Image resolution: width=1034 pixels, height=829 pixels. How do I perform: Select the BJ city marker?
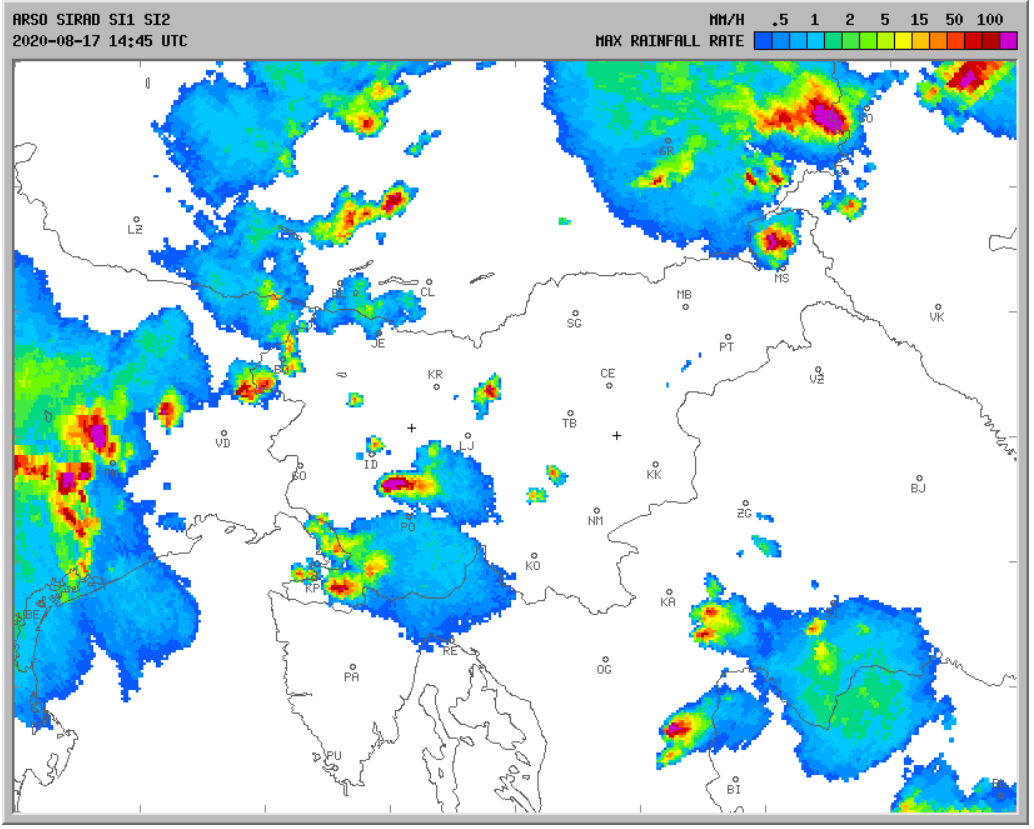click(x=919, y=478)
